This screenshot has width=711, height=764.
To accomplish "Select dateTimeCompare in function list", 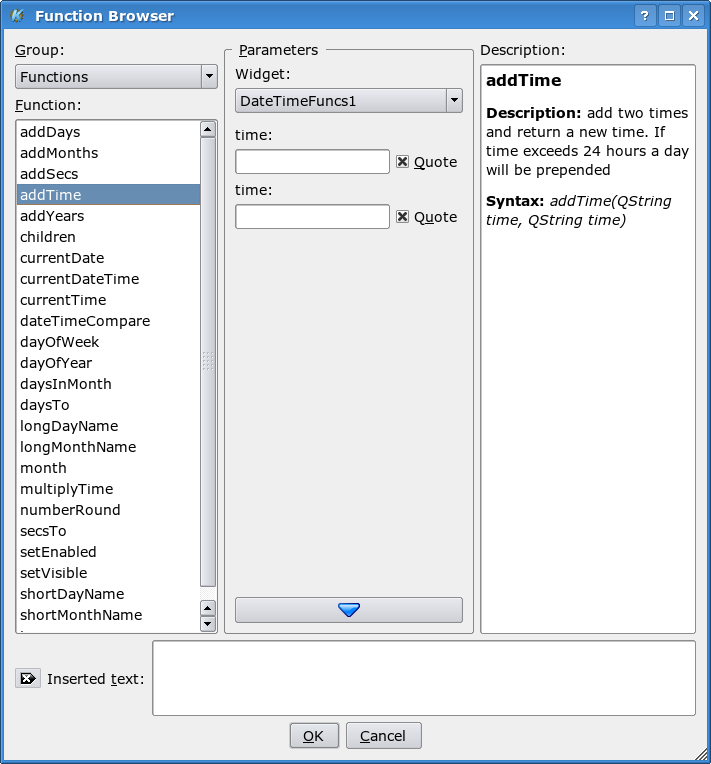I will coord(108,321).
